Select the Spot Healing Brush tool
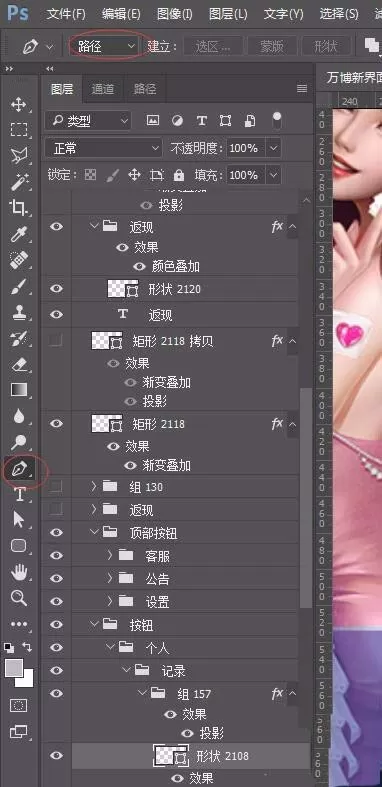 coord(19,260)
